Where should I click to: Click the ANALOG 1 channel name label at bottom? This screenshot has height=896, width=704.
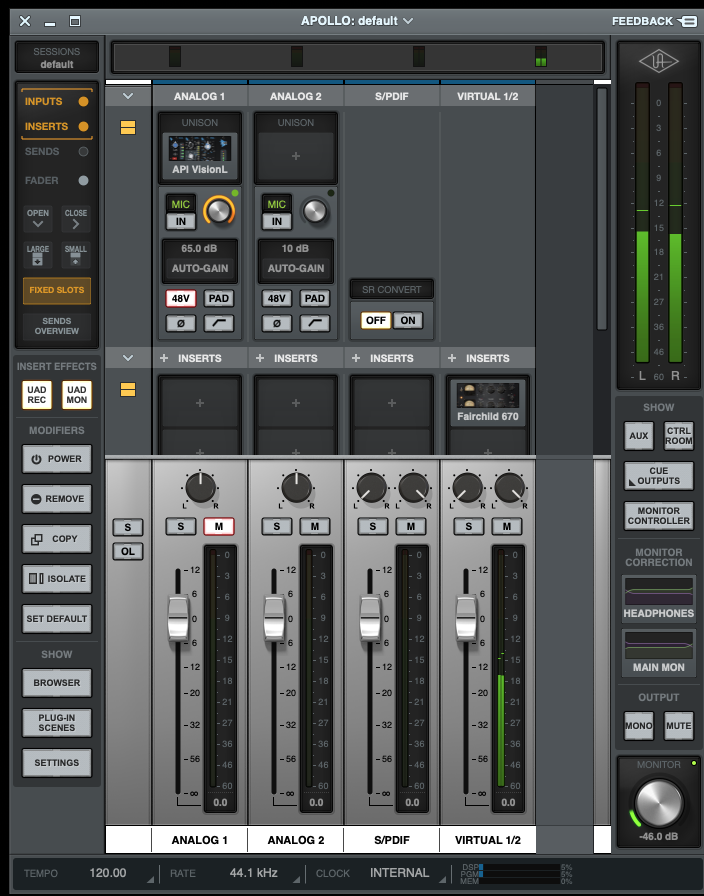click(x=199, y=840)
